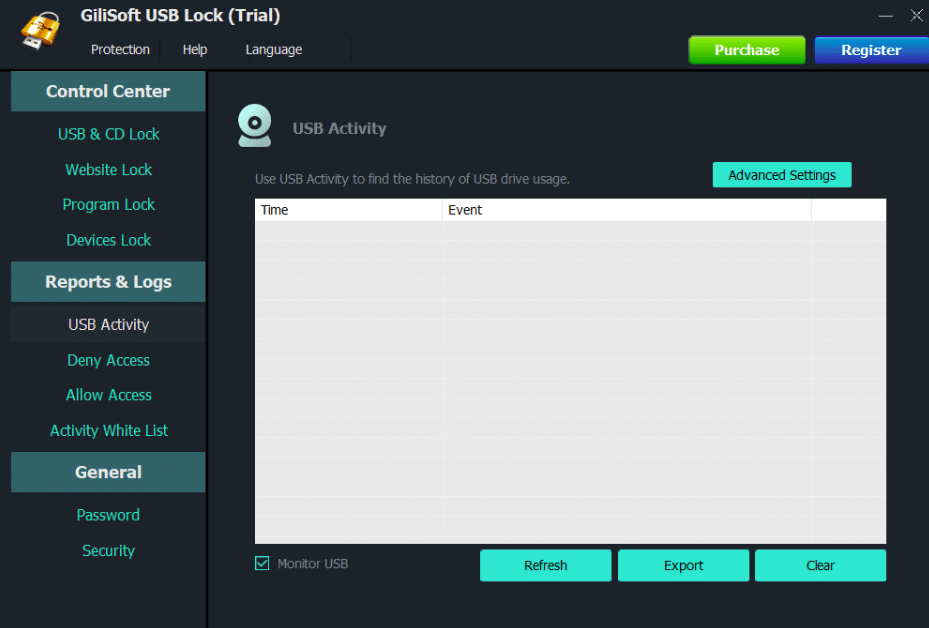Click the blue Register button
The image size is (929, 628).
[871, 50]
